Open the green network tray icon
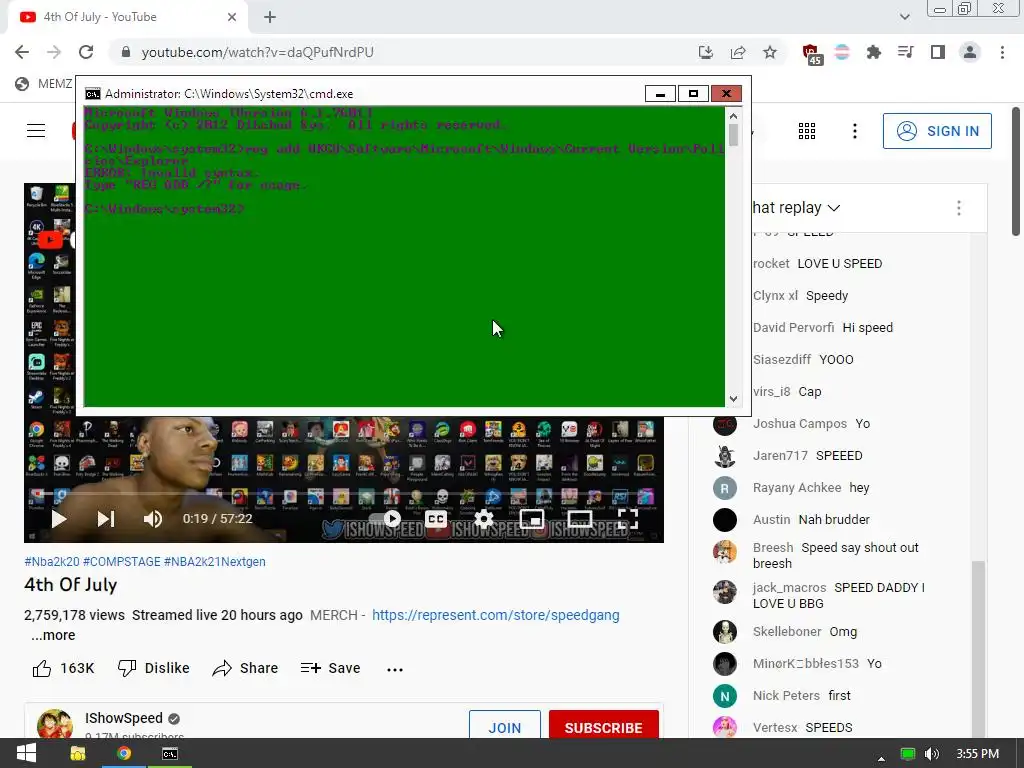This screenshot has width=1024, height=768. (x=908, y=754)
